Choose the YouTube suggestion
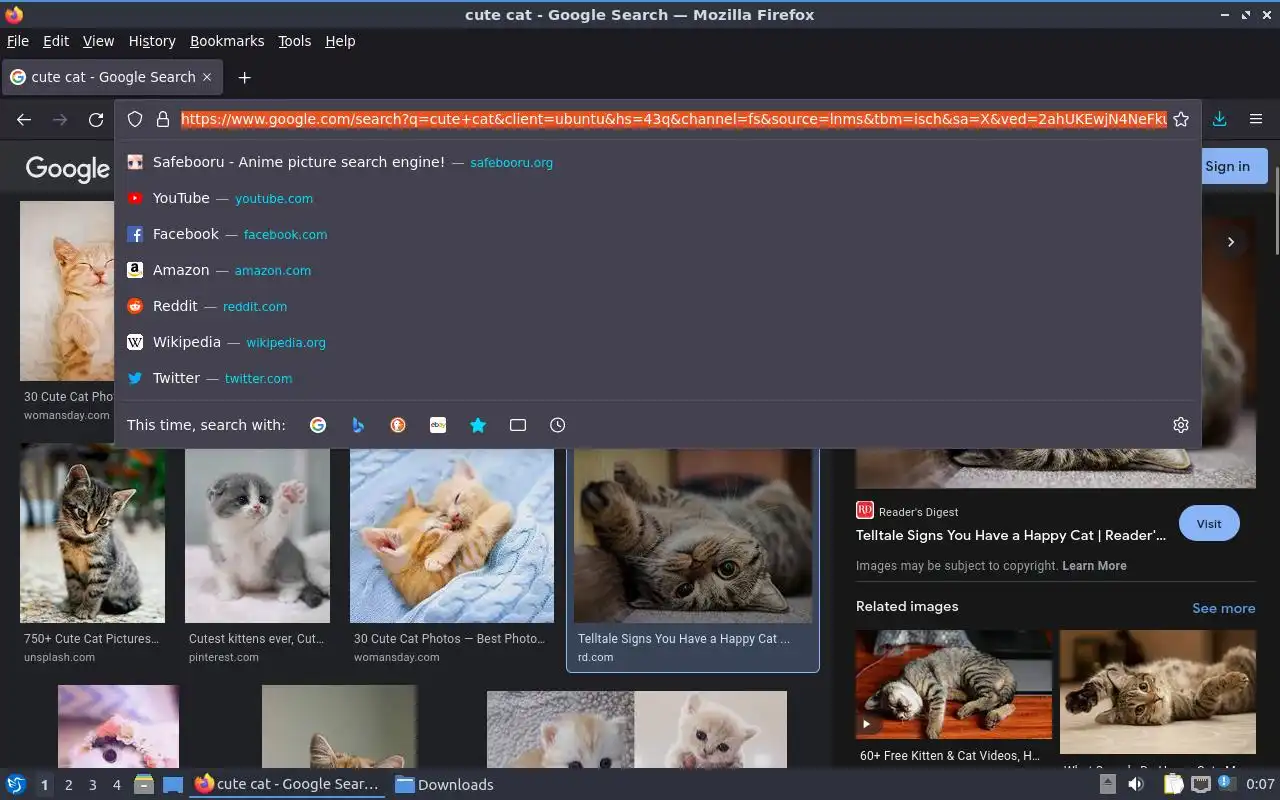The width and height of the screenshot is (1280, 800). pyautogui.click(x=657, y=198)
